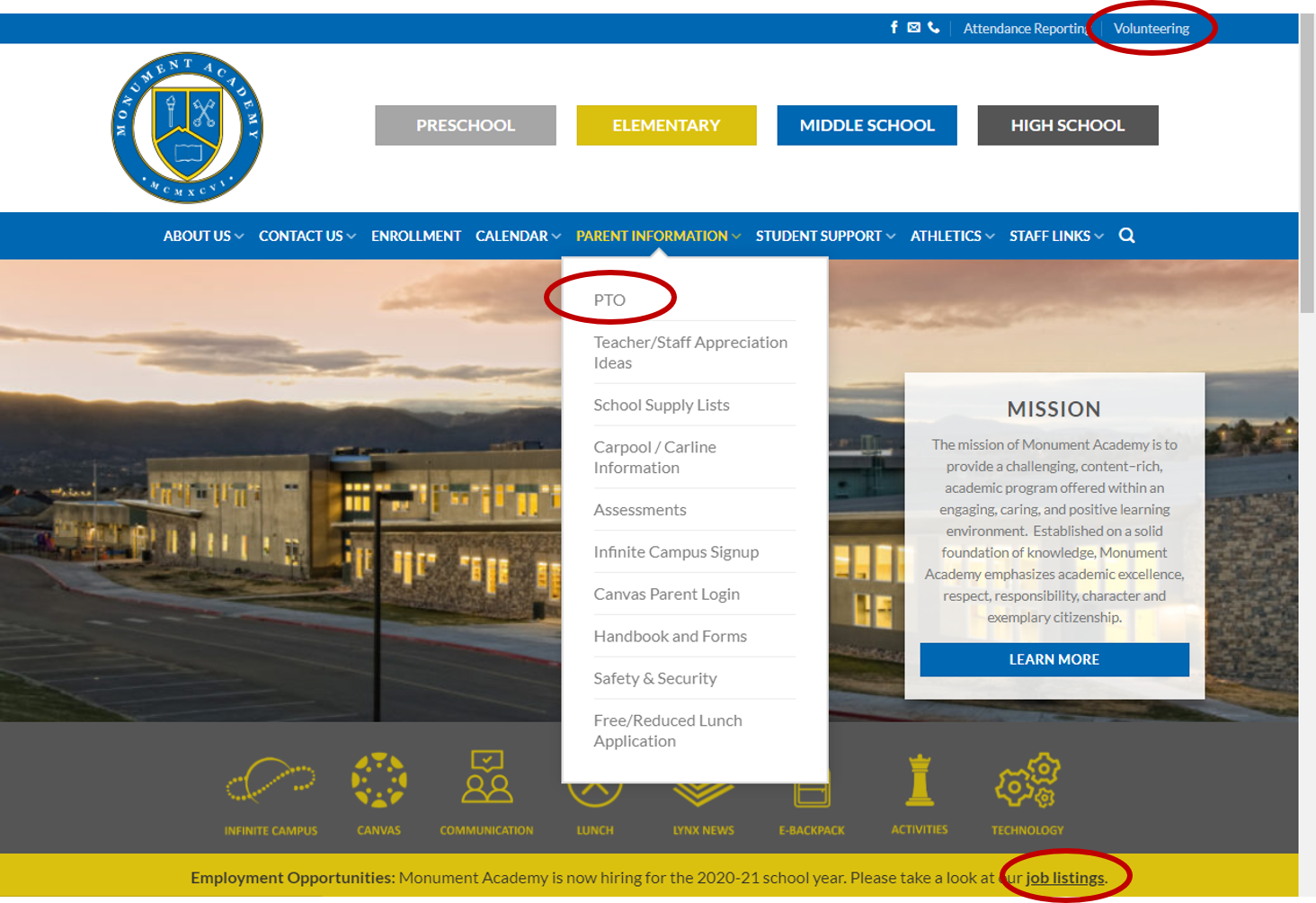The height and width of the screenshot is (903, 1316).
Task: Open the Facebook icon link
Action: click(x=894, y=28)
